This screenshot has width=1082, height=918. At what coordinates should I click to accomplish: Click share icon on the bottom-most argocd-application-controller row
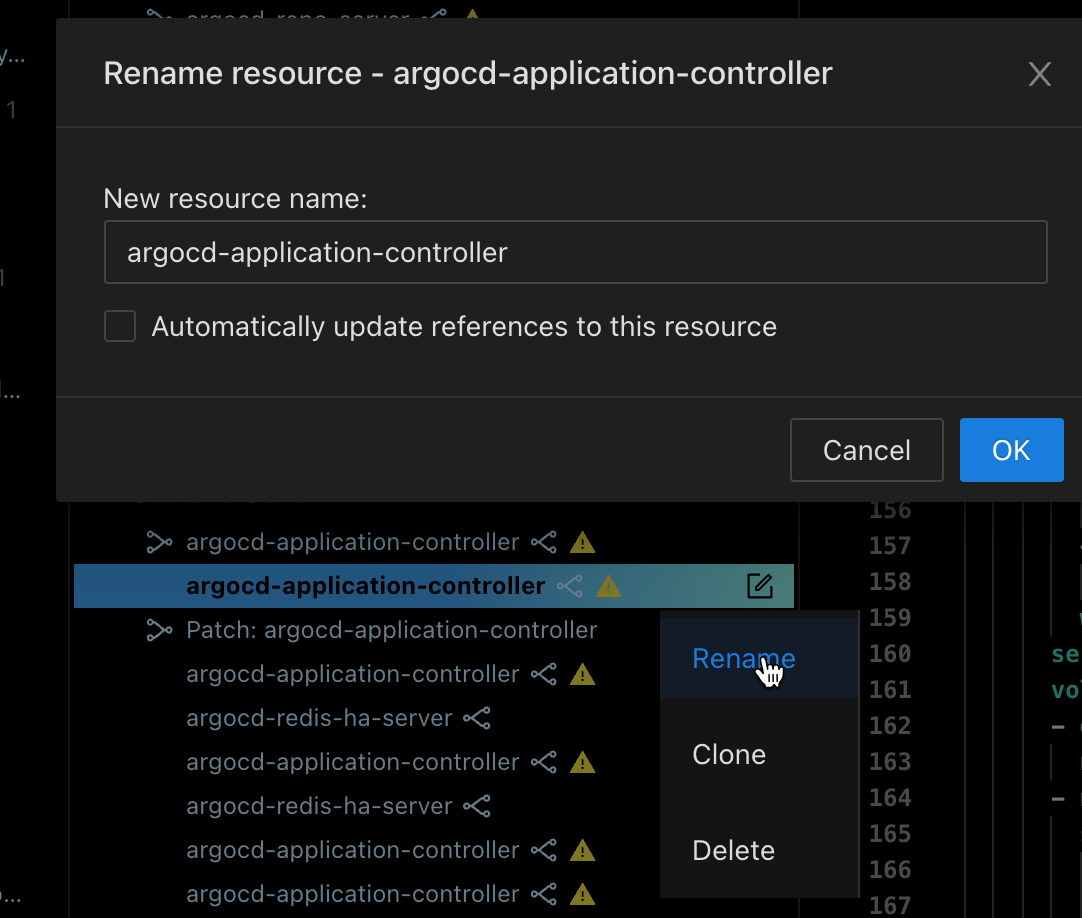pos(544,895)
